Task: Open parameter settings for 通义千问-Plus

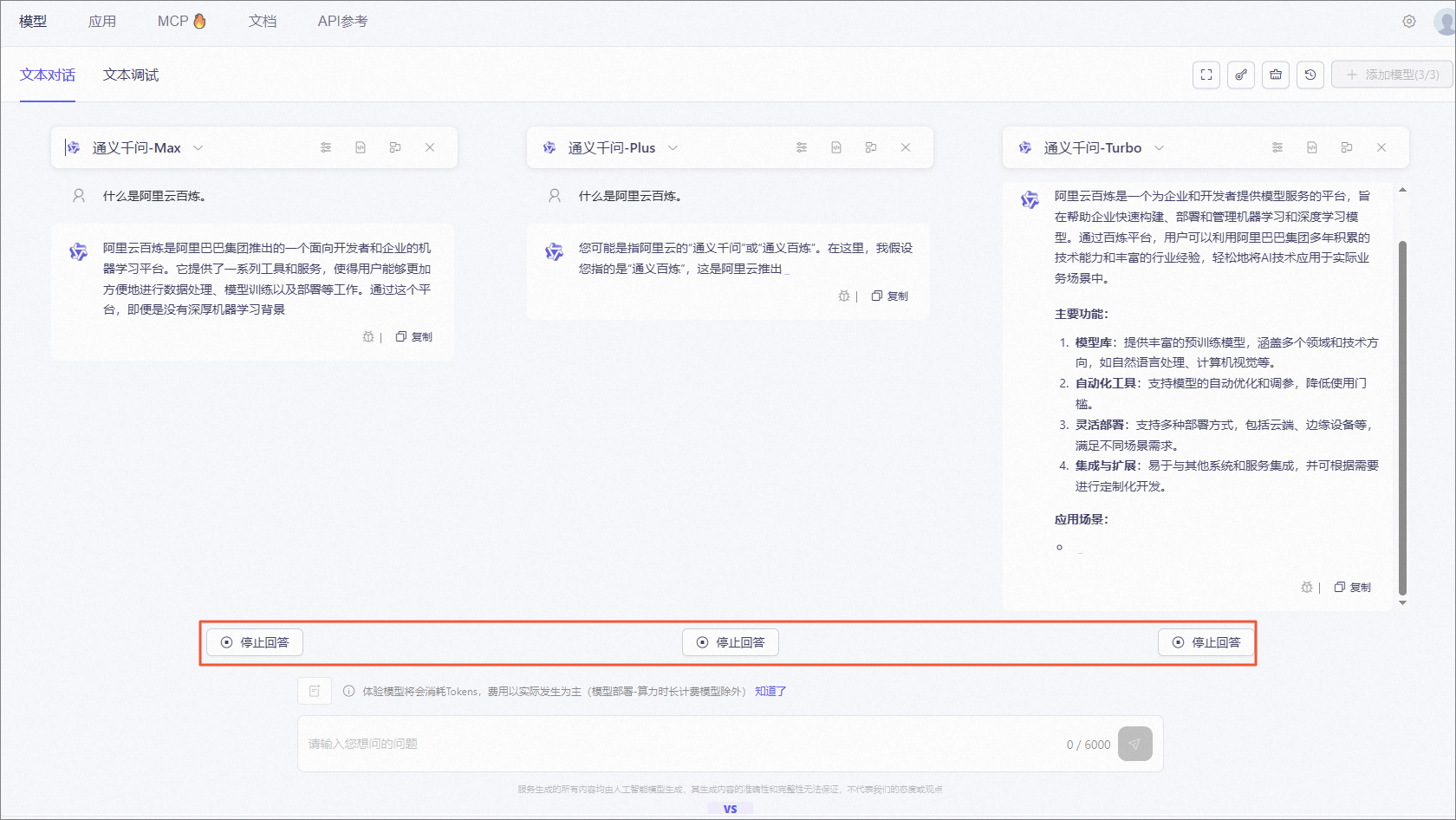Action: point(802,147)
